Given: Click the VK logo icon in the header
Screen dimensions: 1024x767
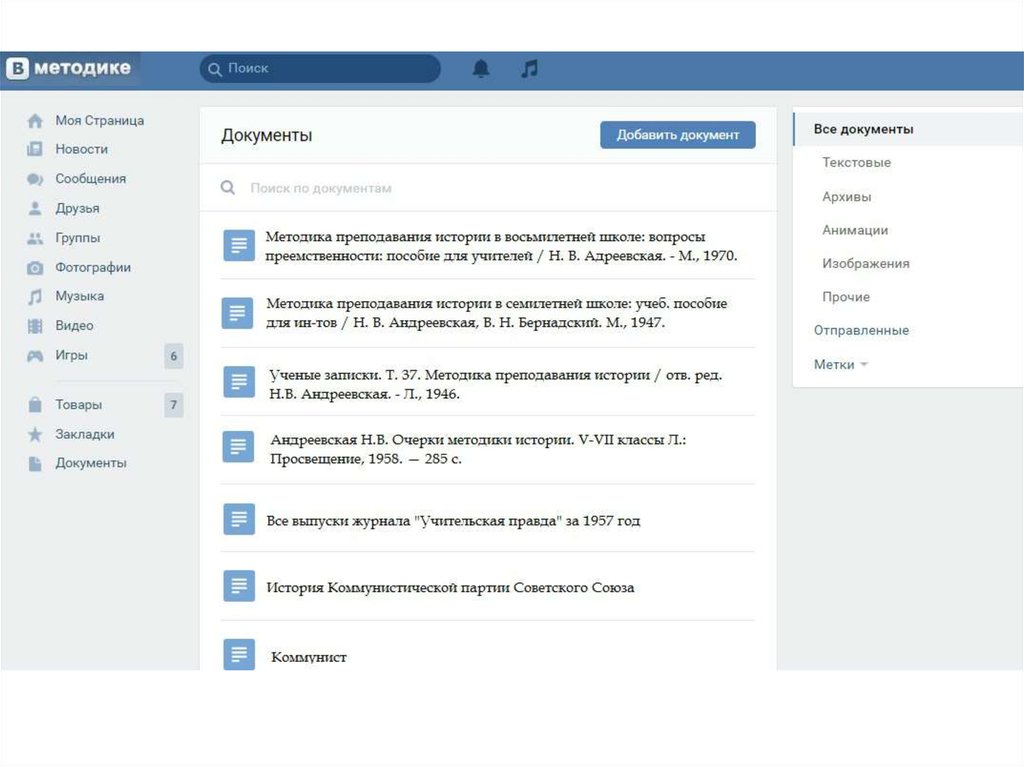Looking at the screenshot, I should point(18,68).
